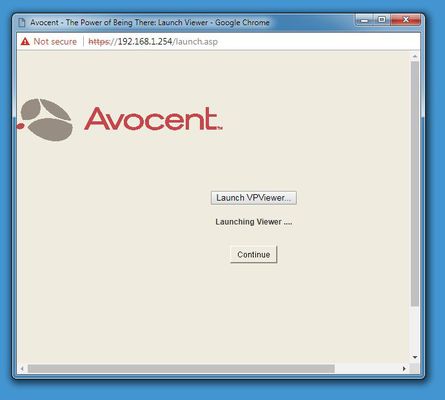Click the horizontal scrollbar right arrow
The height and width of the screenshot is (400, 445).
click(x=404, y=369)
